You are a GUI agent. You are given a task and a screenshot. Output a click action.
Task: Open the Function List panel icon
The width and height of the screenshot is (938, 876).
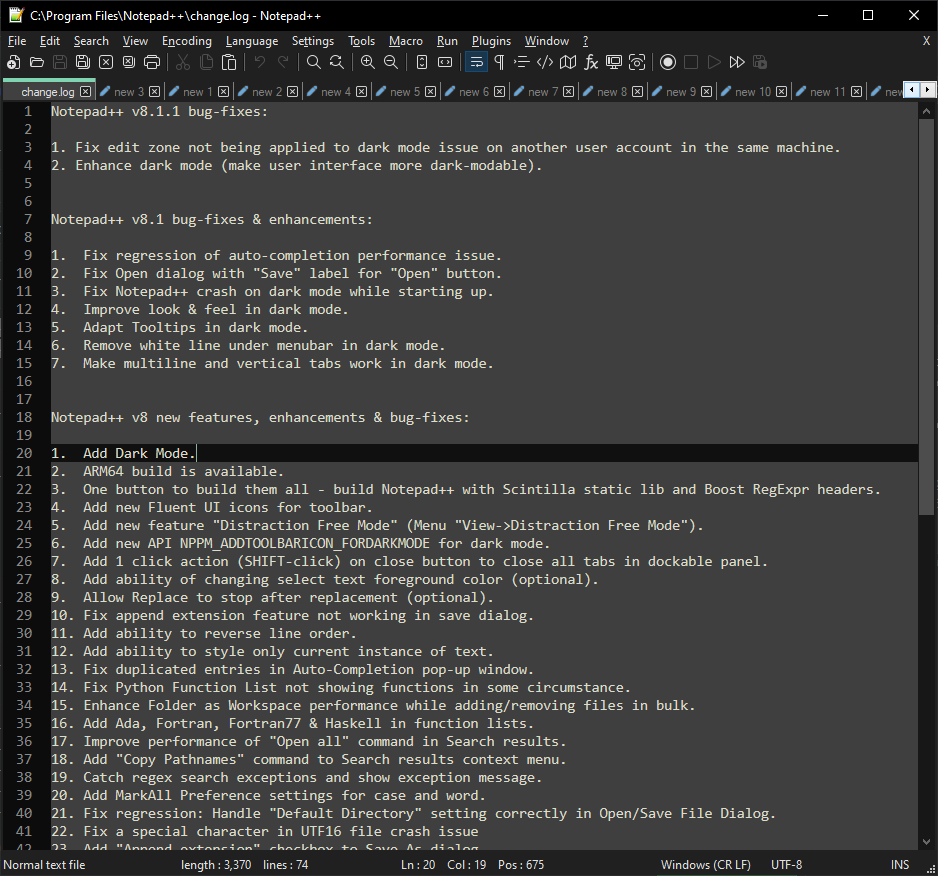(590, 62)
